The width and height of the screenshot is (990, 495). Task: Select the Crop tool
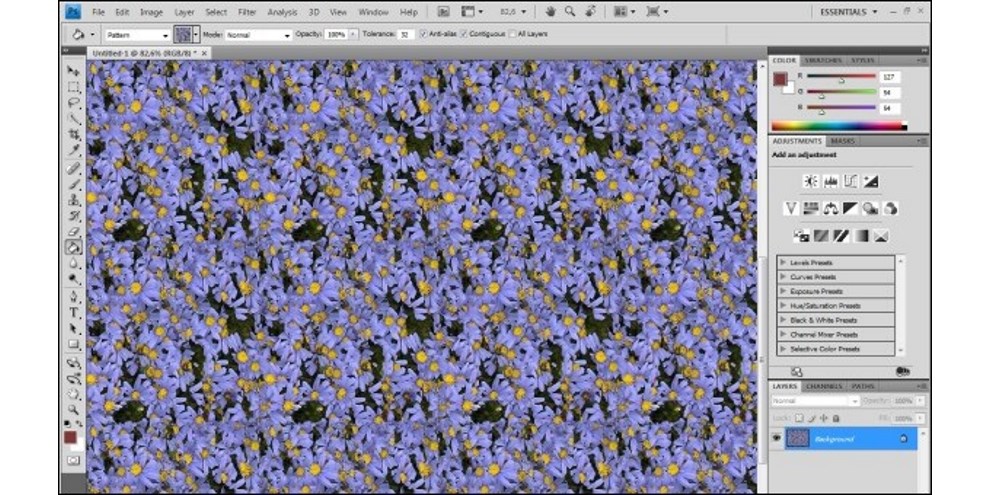click(x=74, y=134)
